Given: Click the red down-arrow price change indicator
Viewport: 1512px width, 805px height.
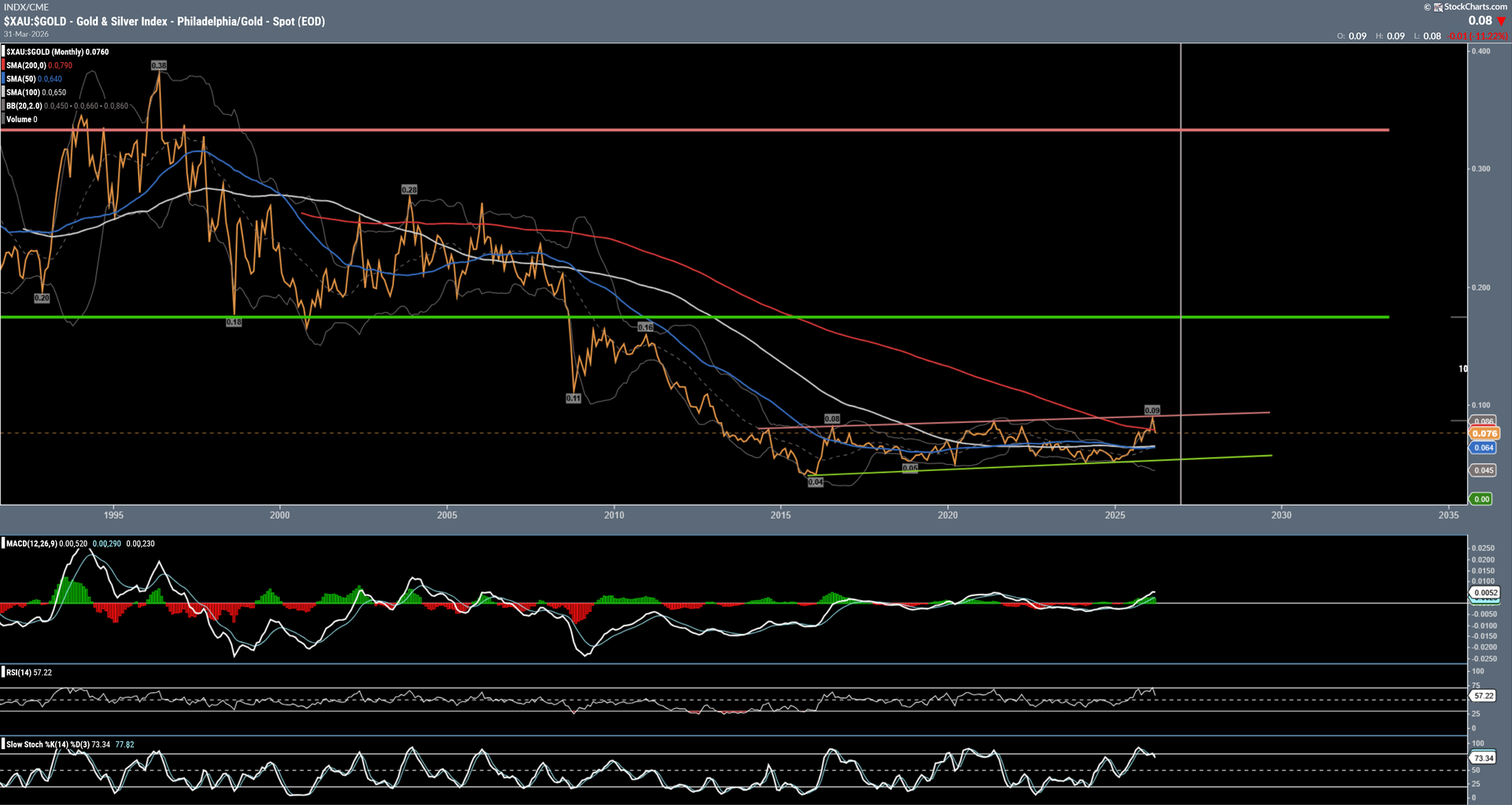Looking at the screenshot, I should [x=1501, y=21].
